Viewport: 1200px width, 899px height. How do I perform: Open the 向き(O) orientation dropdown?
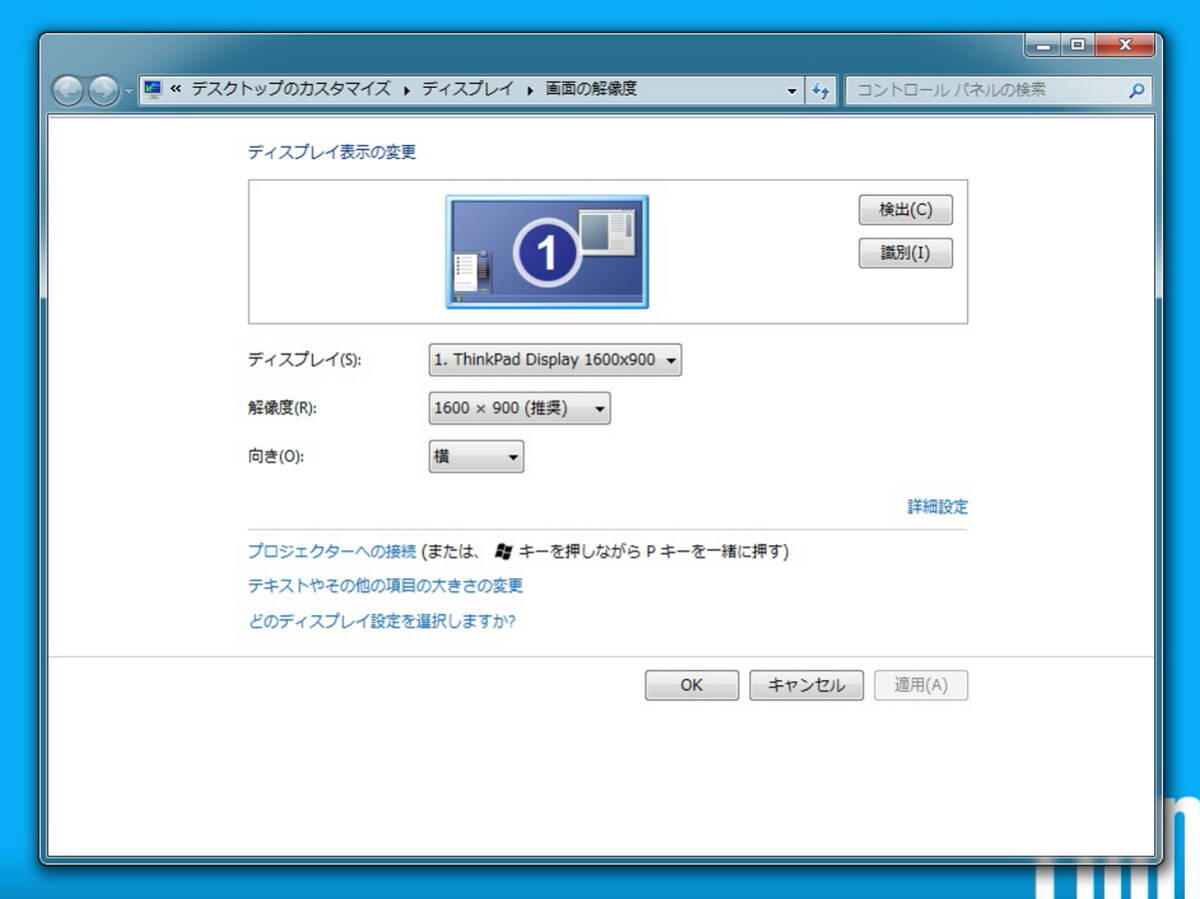click(476, 457)
